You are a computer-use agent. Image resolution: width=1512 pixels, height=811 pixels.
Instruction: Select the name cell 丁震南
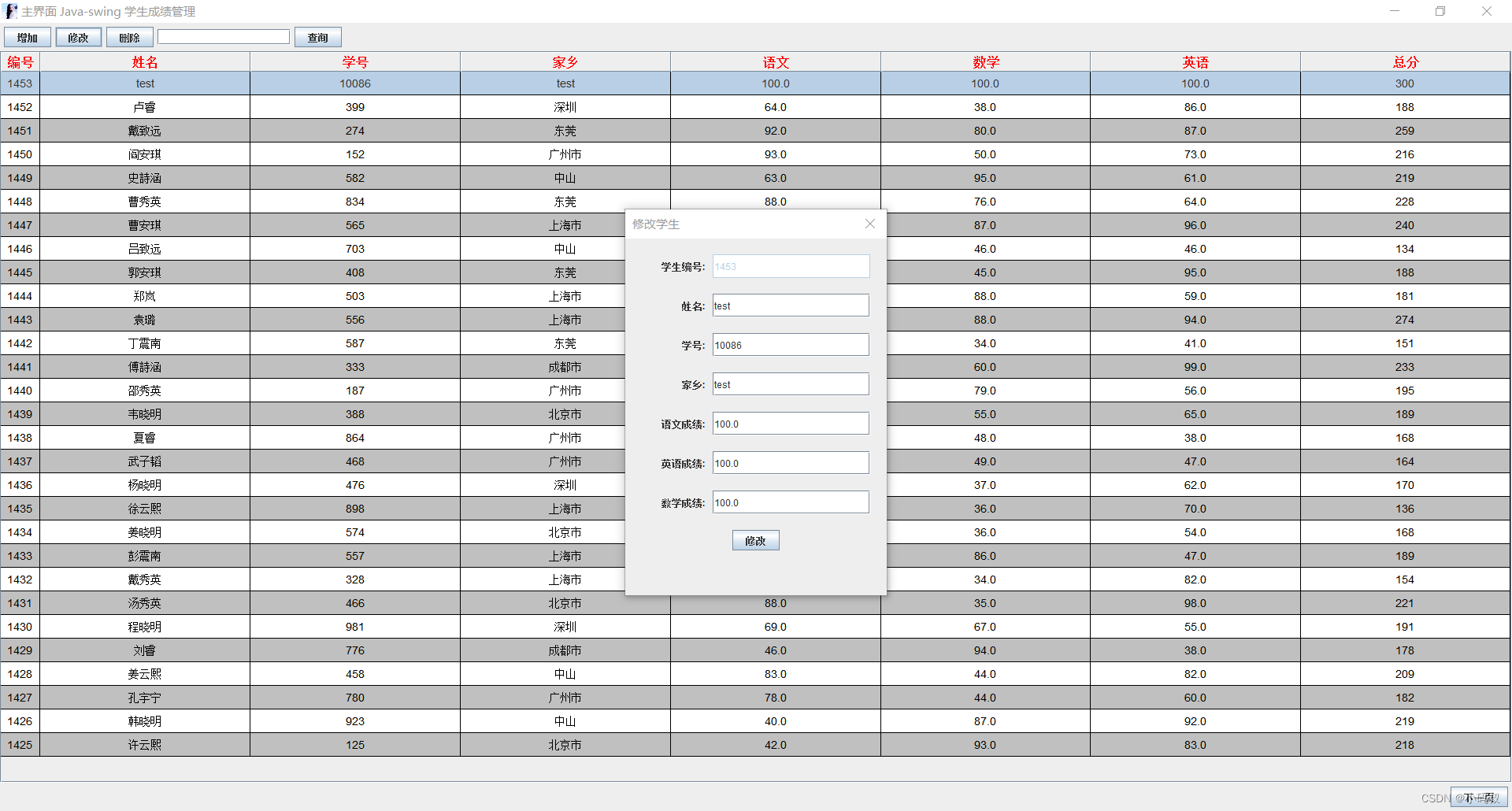point(145,343)
